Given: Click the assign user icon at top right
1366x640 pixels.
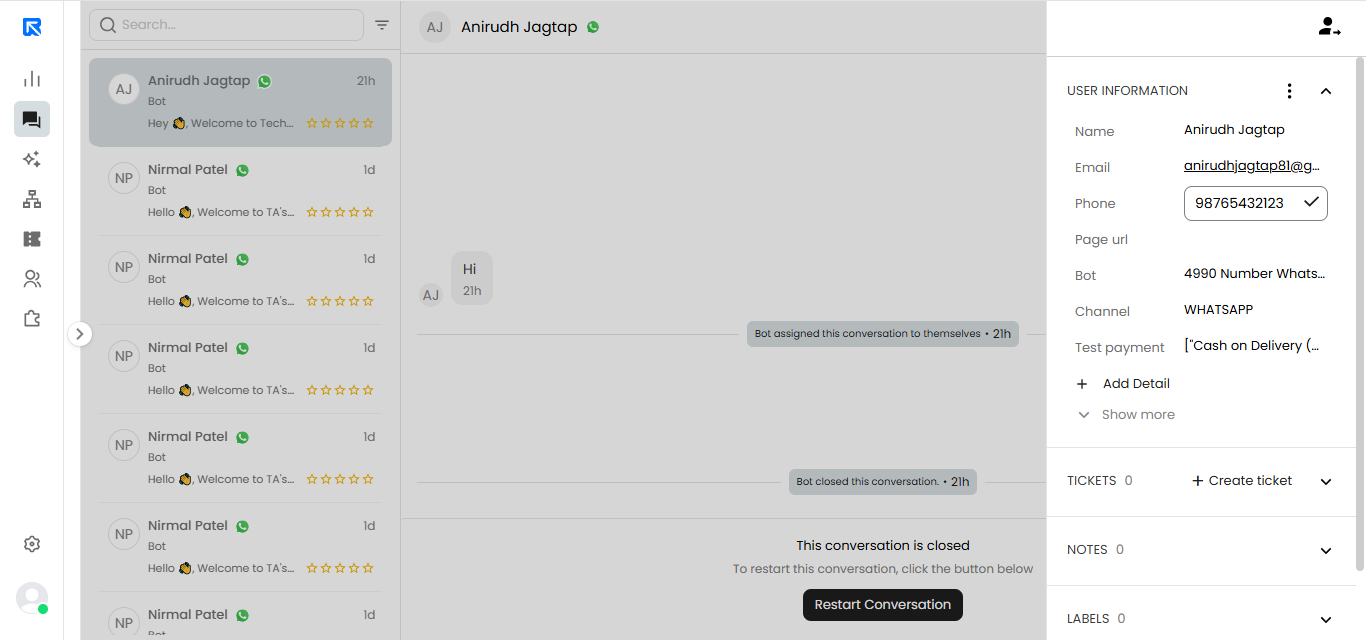Looking at the screenshot, I should click(x=1329, y=27).
